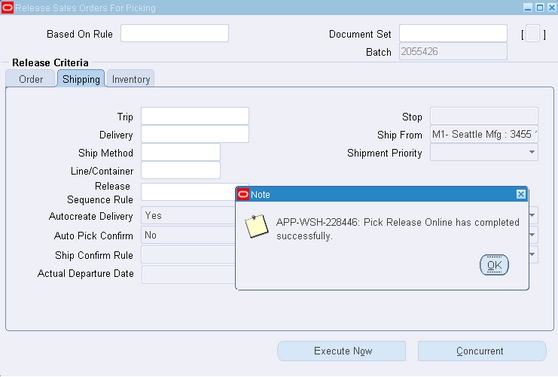Click the Based On Rule field
The image size is (558, 377).
click(x=174, y=33)
